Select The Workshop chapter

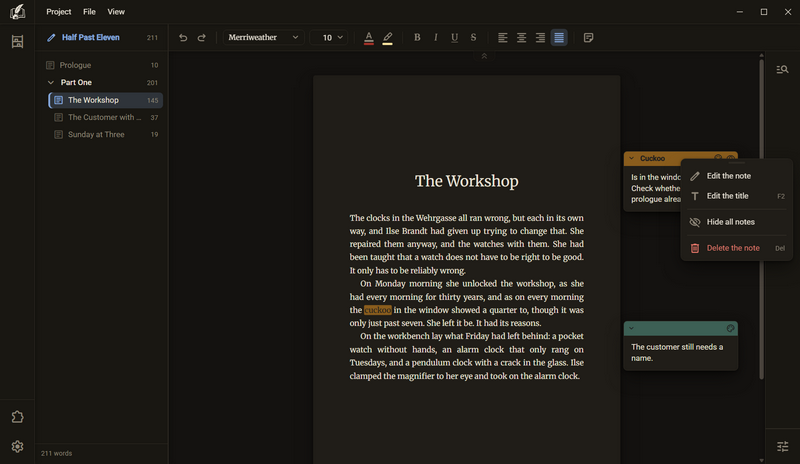[x=106, y=100]
